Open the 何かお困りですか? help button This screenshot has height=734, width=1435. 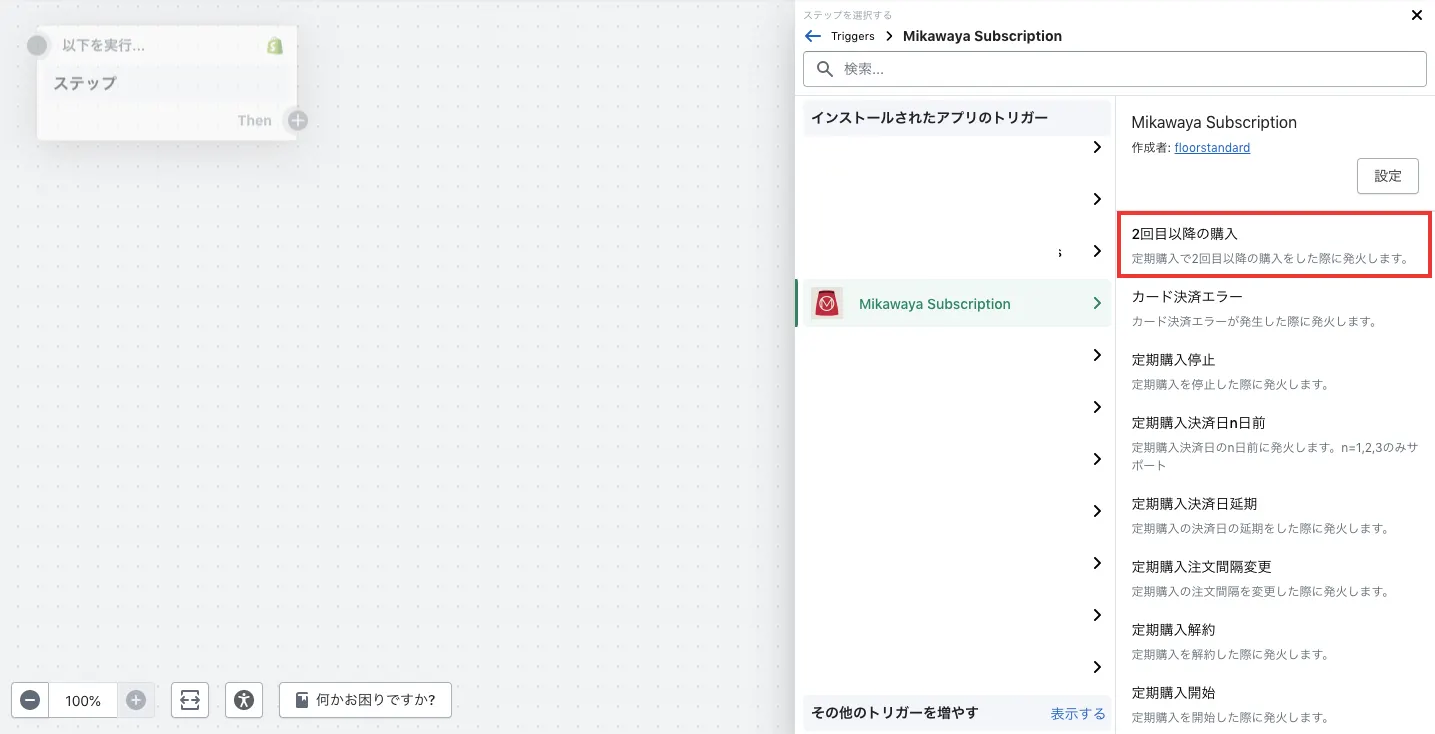pyautogui.click(x=365, y=700)
